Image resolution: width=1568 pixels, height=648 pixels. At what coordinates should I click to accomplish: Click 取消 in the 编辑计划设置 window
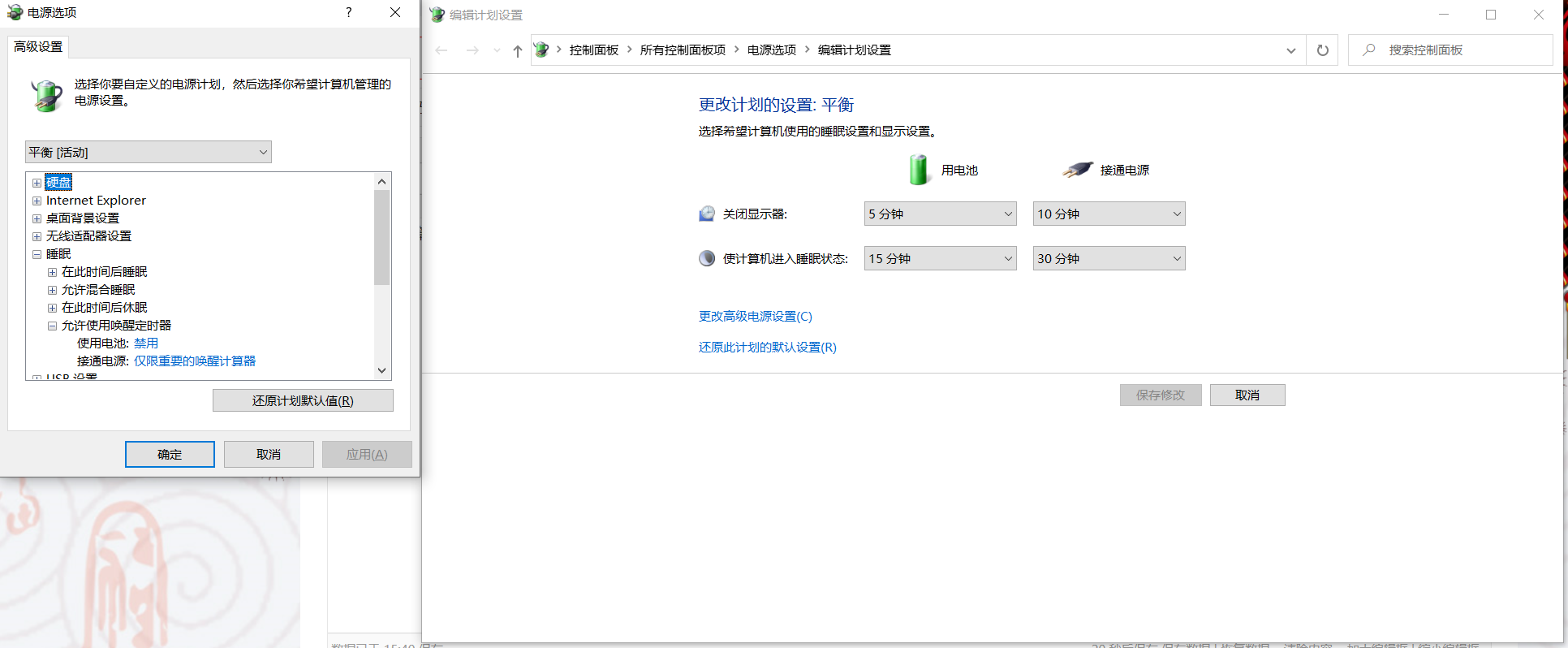[1247, 395]
